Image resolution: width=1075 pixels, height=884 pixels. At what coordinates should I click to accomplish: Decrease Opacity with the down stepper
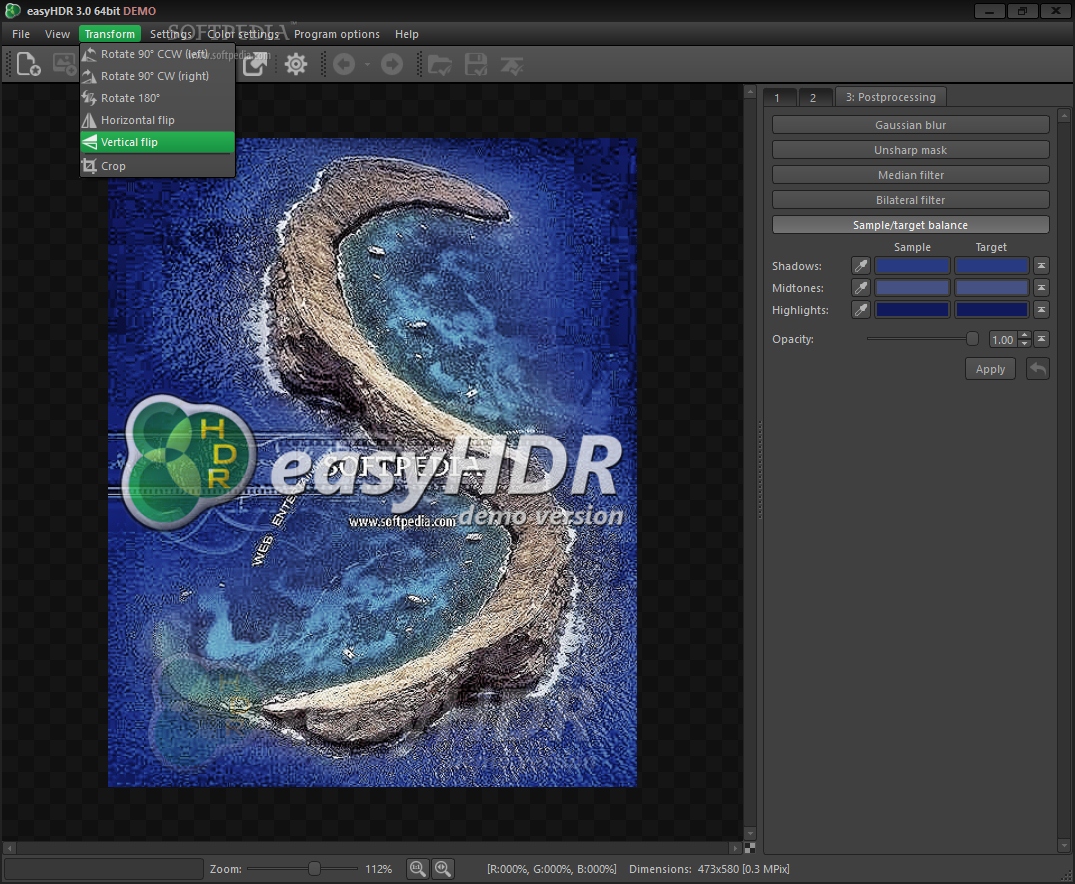tap(1024, 344)
